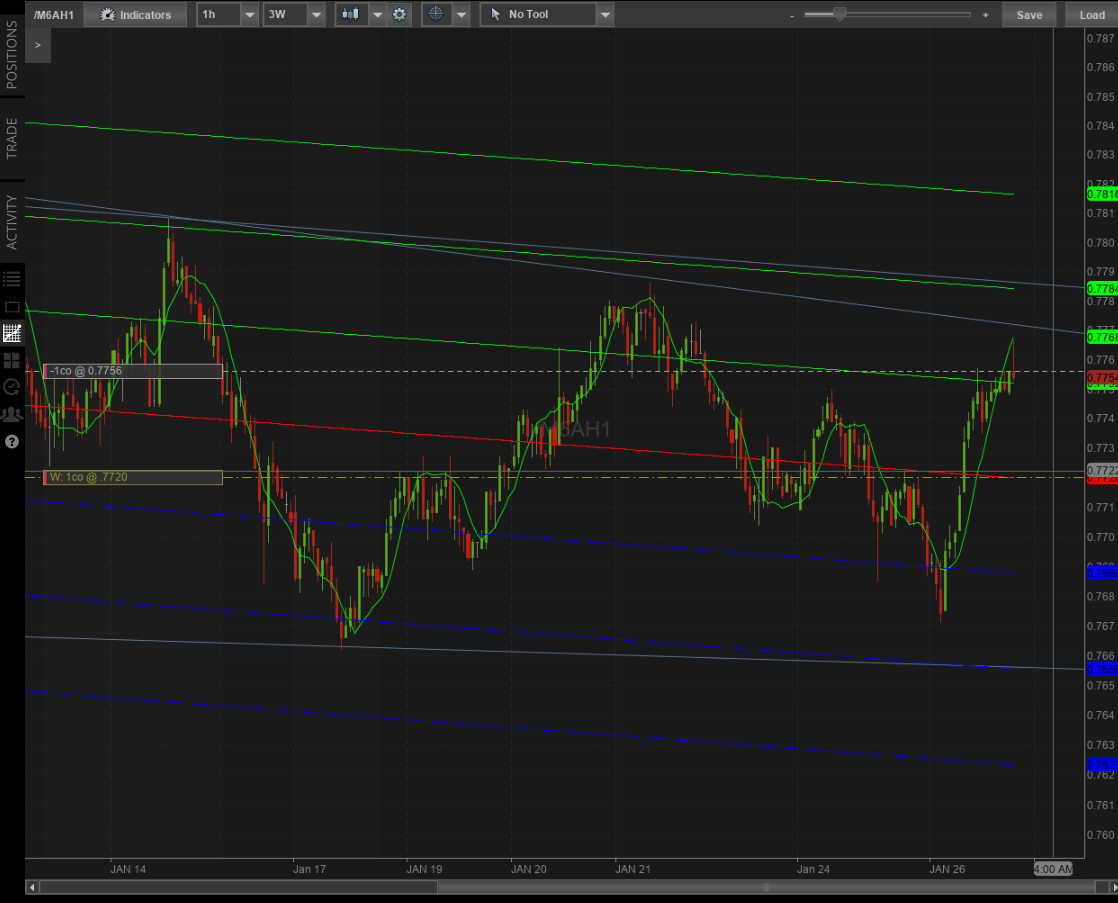Click the 0.760 price axis label
Viewport: 1118px width, 903px height.
[1101, 835]
